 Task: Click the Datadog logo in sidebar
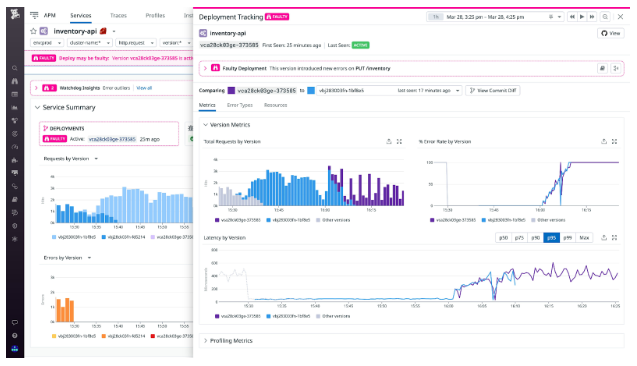coord(15,14)
